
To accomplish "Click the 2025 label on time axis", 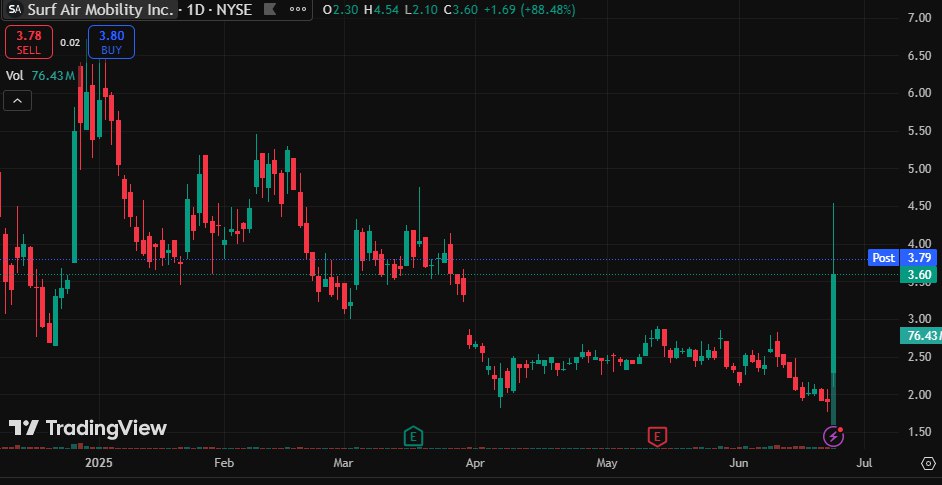I will (99, 463).
